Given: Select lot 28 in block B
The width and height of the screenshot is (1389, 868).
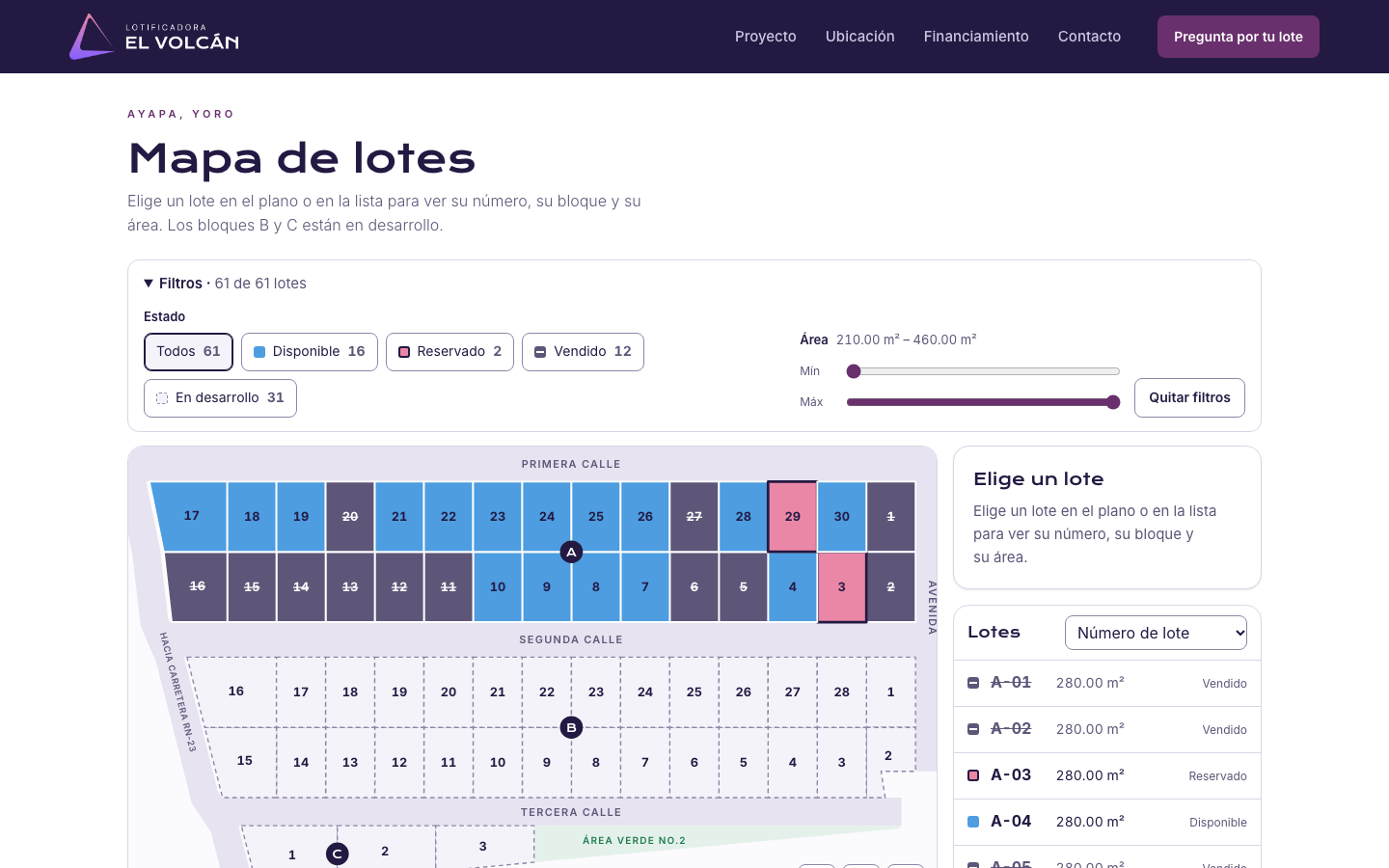Looking at the screenshot, I should pyautogui.click(x=841, y=692).
